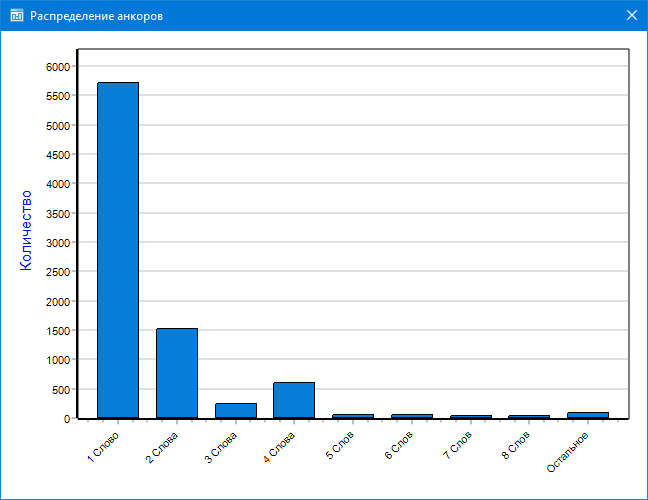Select the 5 Слов axis label
Image resolution: width=648 pixels, height=500 pixels.
[342, 444]
